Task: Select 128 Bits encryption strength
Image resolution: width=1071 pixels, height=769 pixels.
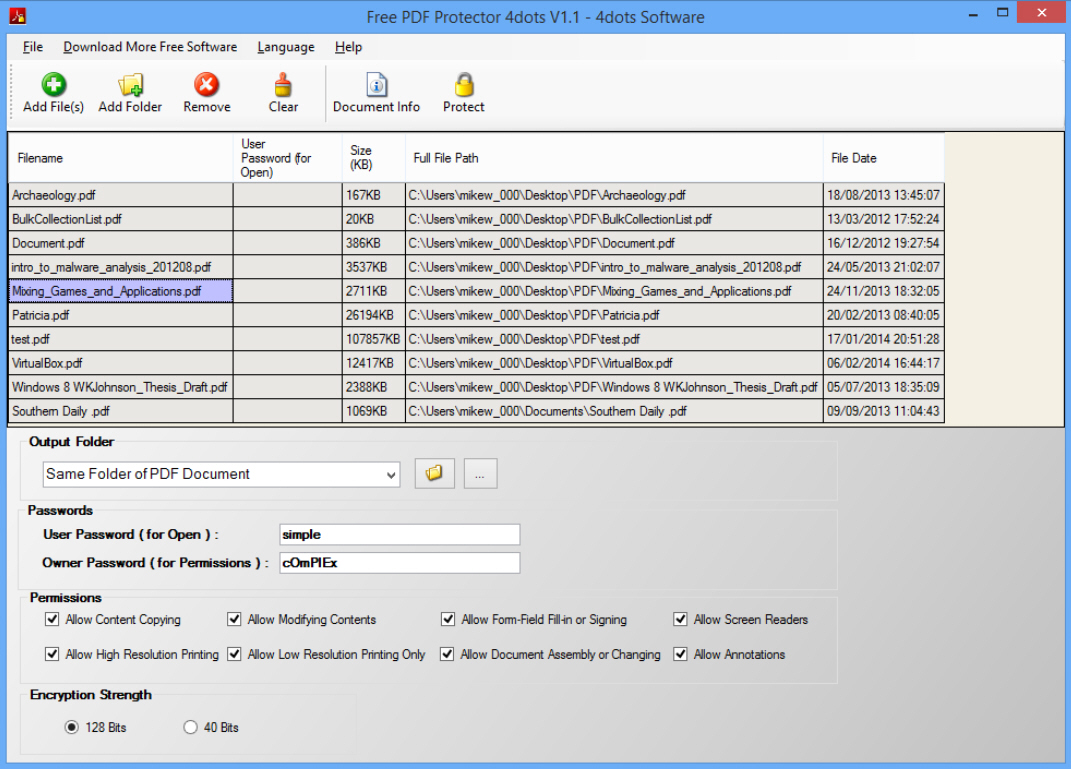Action: pos(71,727)
